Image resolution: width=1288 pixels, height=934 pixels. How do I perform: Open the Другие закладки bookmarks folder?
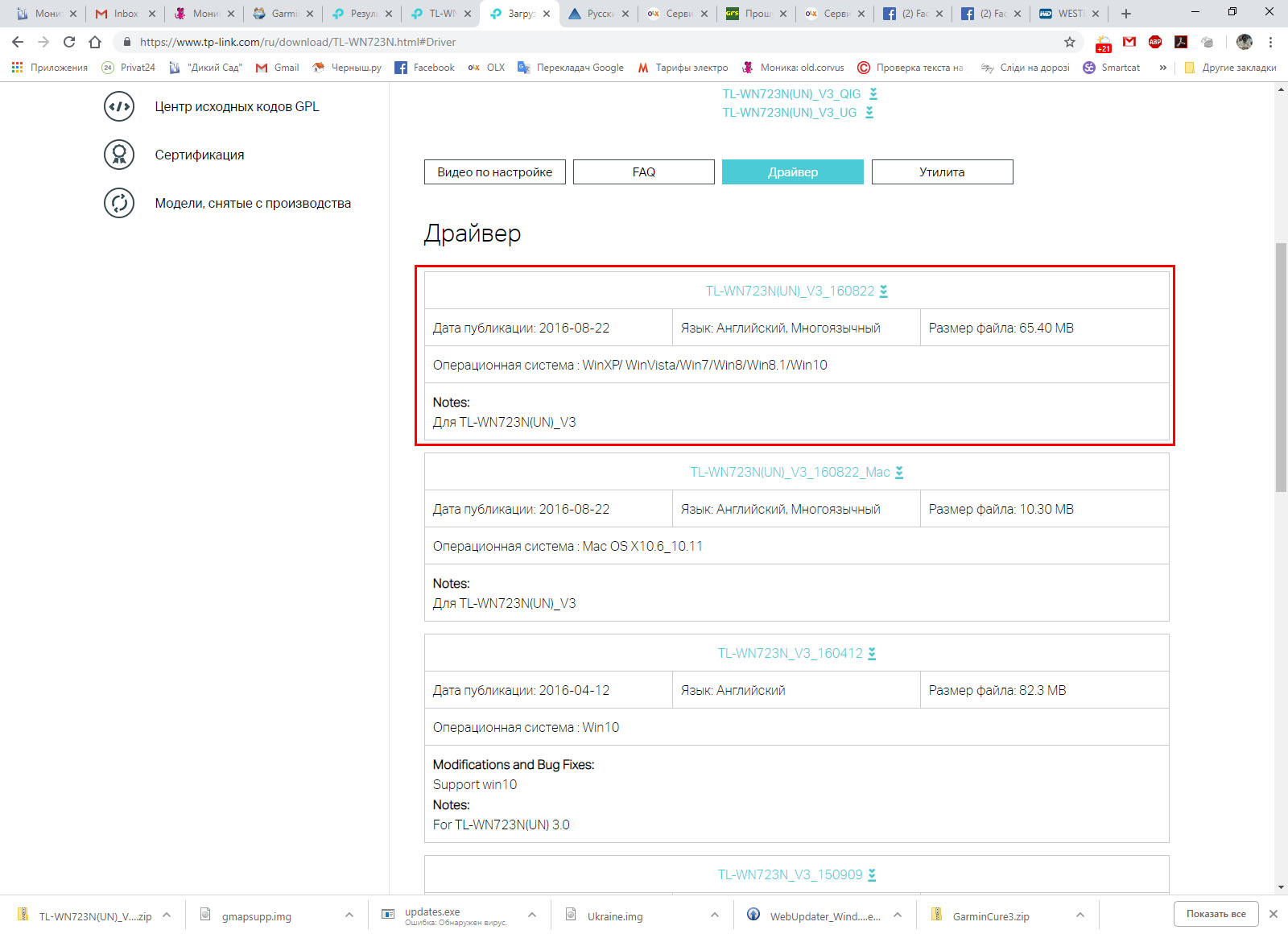[x=1230, y=68]
